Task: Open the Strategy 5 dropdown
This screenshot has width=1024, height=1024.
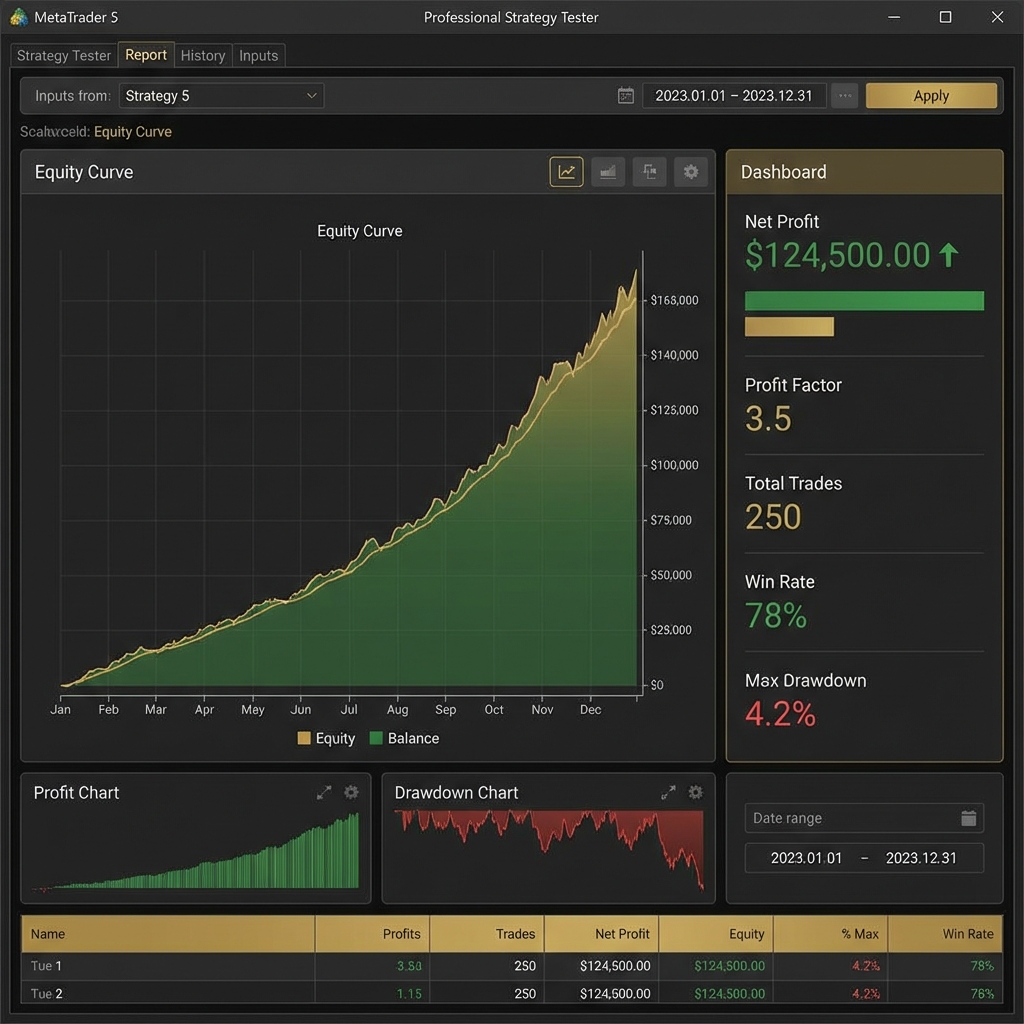Action: tap(221, 95)
